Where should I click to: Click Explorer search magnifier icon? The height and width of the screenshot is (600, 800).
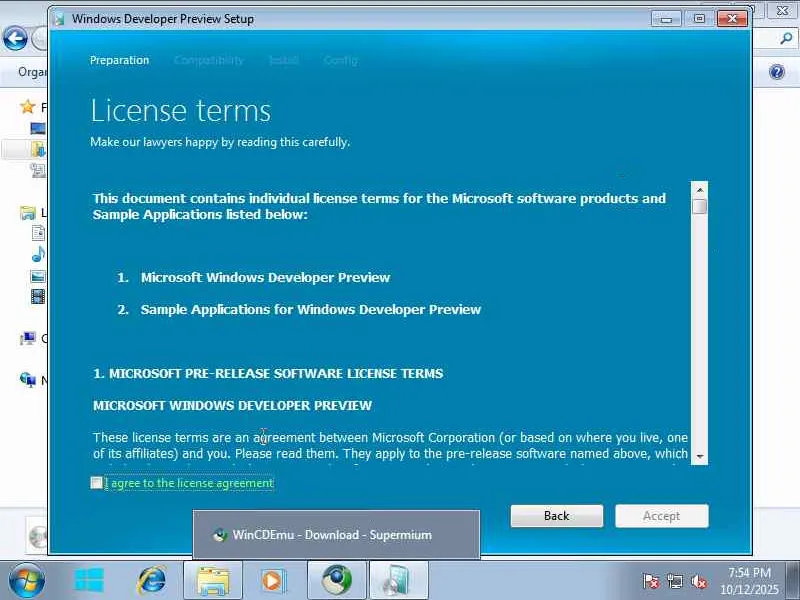[x=786, y=38]
